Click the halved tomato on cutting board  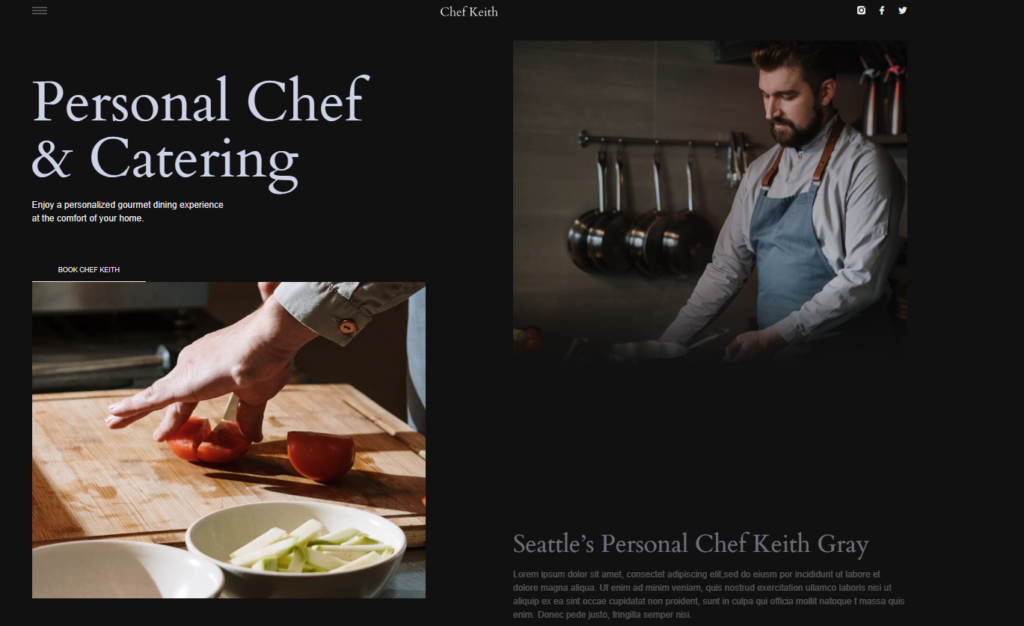tap(321, 455)
